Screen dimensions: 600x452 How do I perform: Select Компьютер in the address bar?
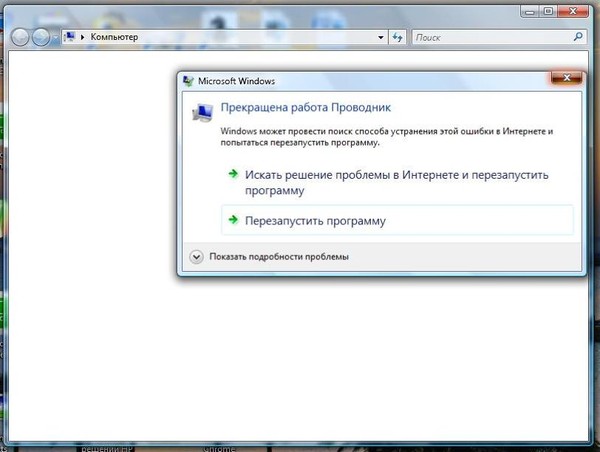[x=114, y=37]
